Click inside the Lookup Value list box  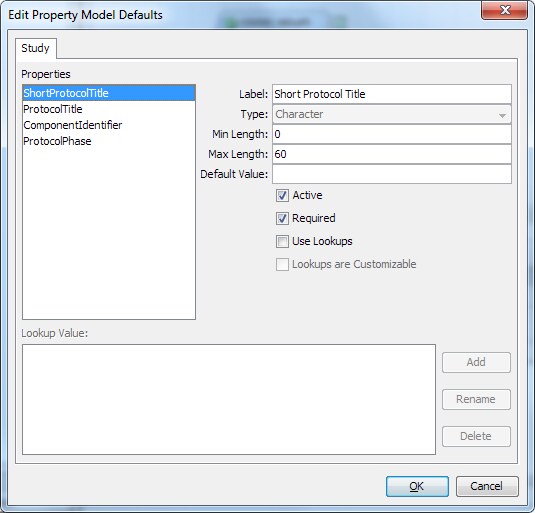click(x=229, y=399)
